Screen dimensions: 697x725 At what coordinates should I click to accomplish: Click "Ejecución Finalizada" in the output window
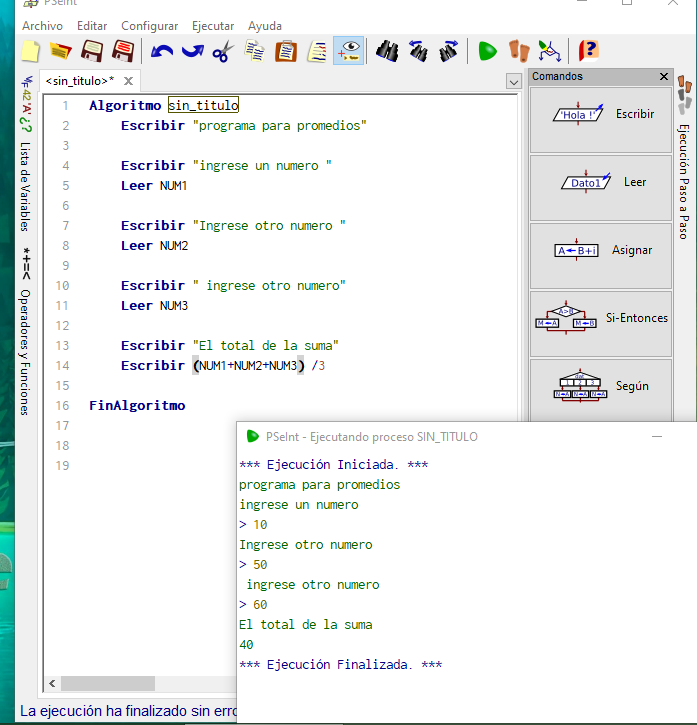click(339, 665)
